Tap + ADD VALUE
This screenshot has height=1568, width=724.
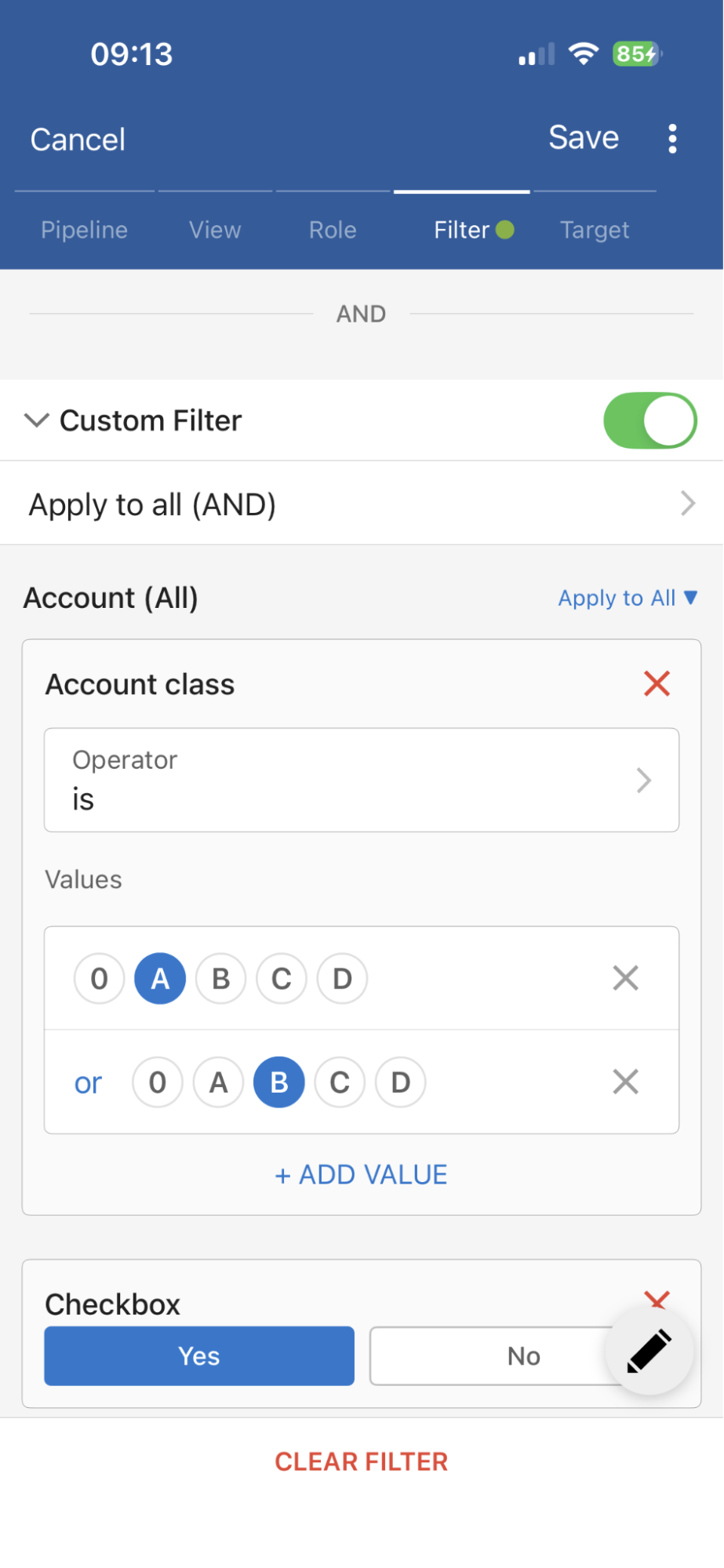tap(362, 1175)
